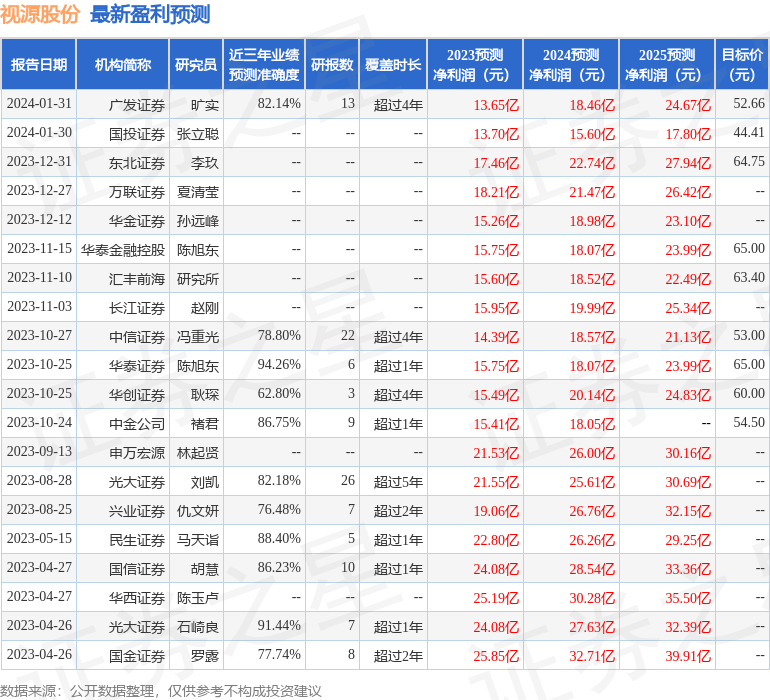Click accuracy value 82.18%
This screenshot has height=700, width=770.
[279, 480]
